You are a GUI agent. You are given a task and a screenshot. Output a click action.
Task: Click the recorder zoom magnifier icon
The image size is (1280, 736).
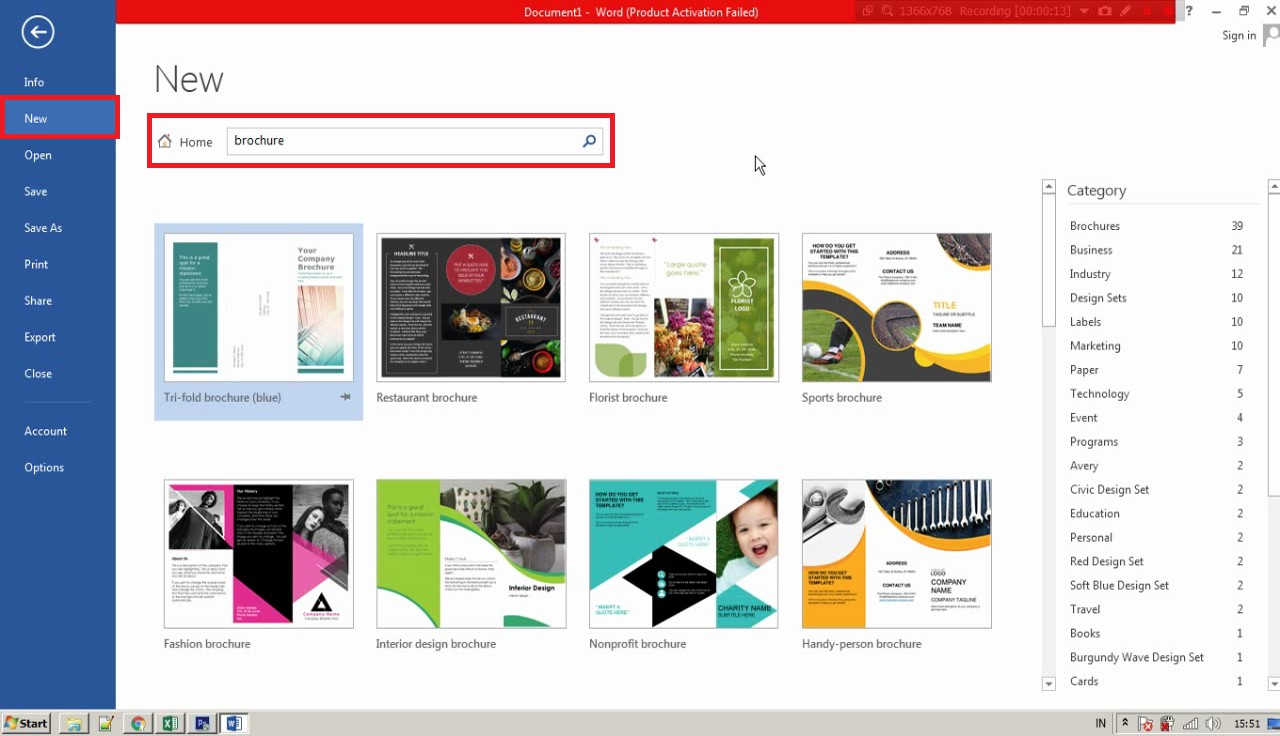[888, 11]
